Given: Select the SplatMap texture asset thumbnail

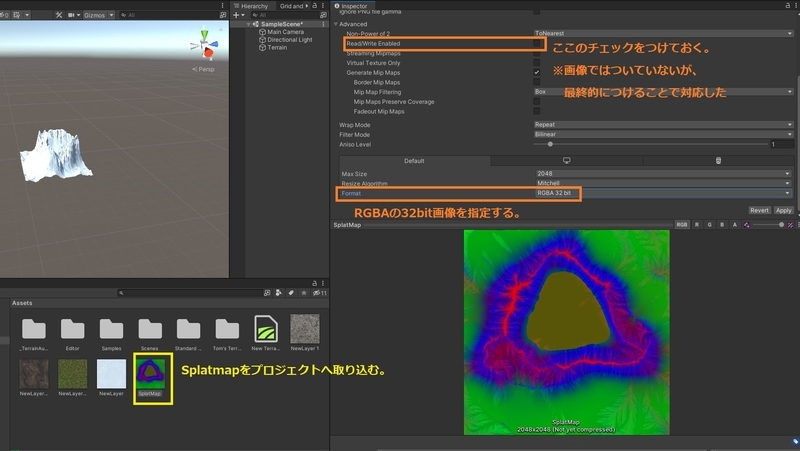Looking at the screenshot, I should coord(150,373).
